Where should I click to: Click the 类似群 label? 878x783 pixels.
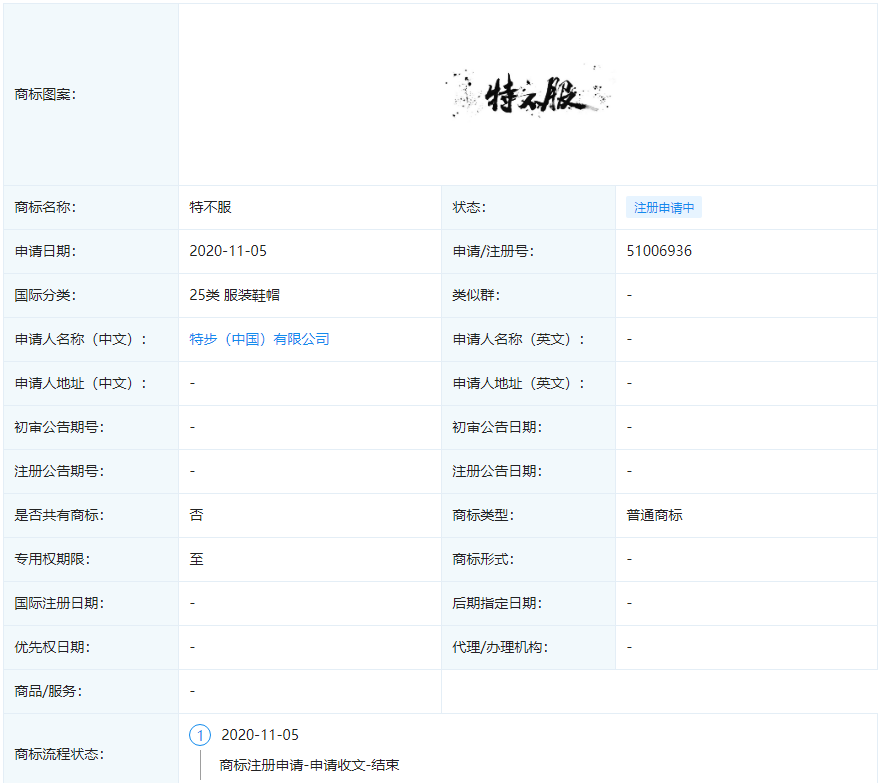(476, 295)
